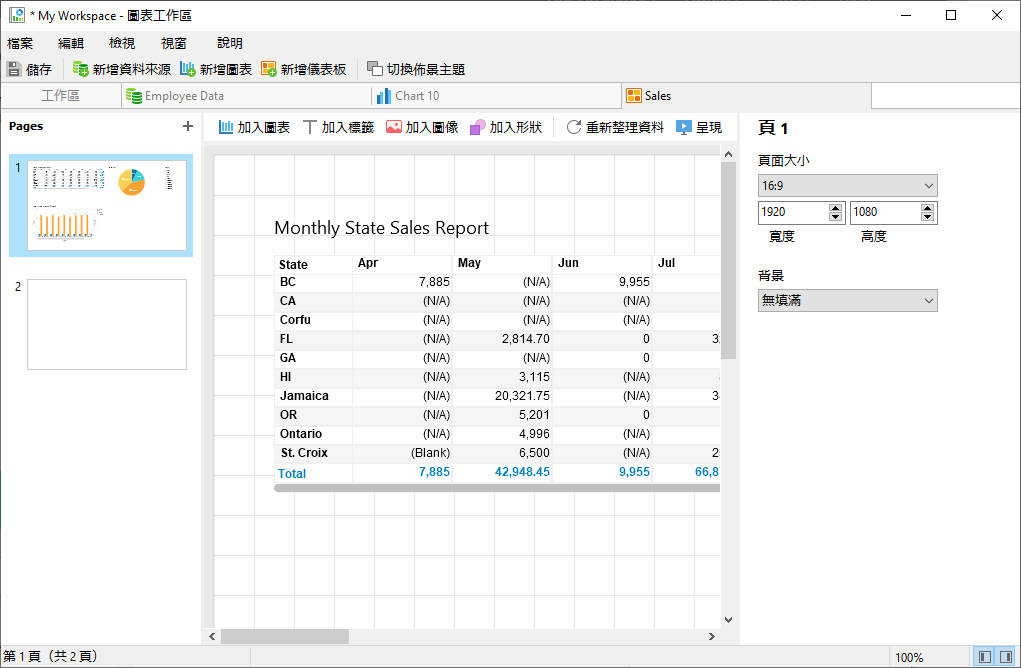Add a new page with plus icon
Screen dimensions: 1021x668
click(187, 126)
